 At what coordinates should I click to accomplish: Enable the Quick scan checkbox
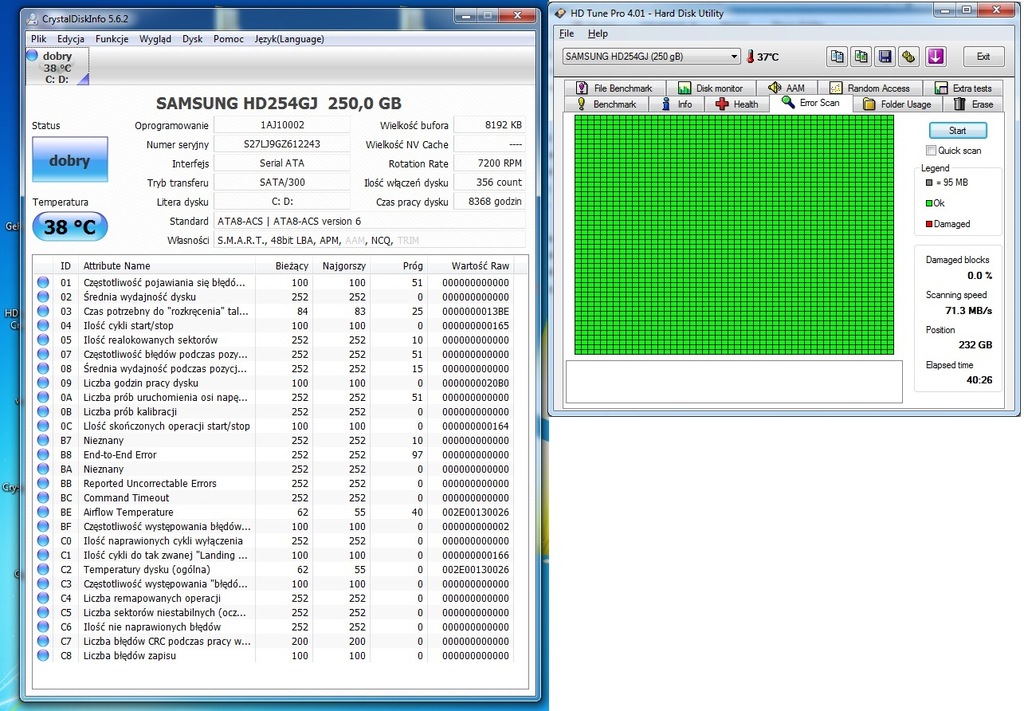931,151
